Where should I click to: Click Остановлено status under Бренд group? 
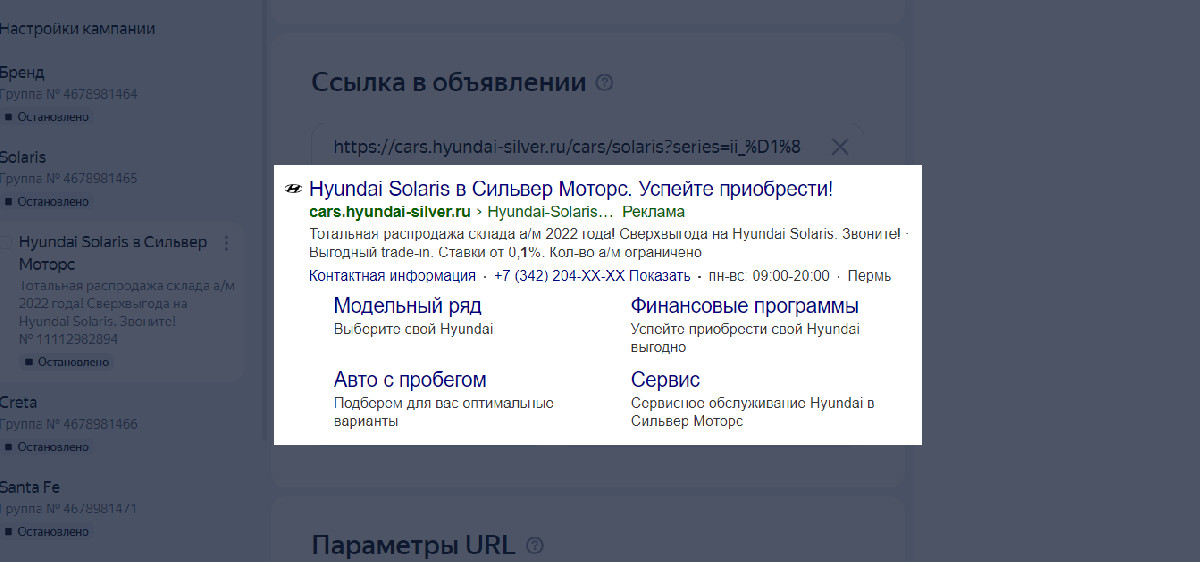click(x=46, y=117)
